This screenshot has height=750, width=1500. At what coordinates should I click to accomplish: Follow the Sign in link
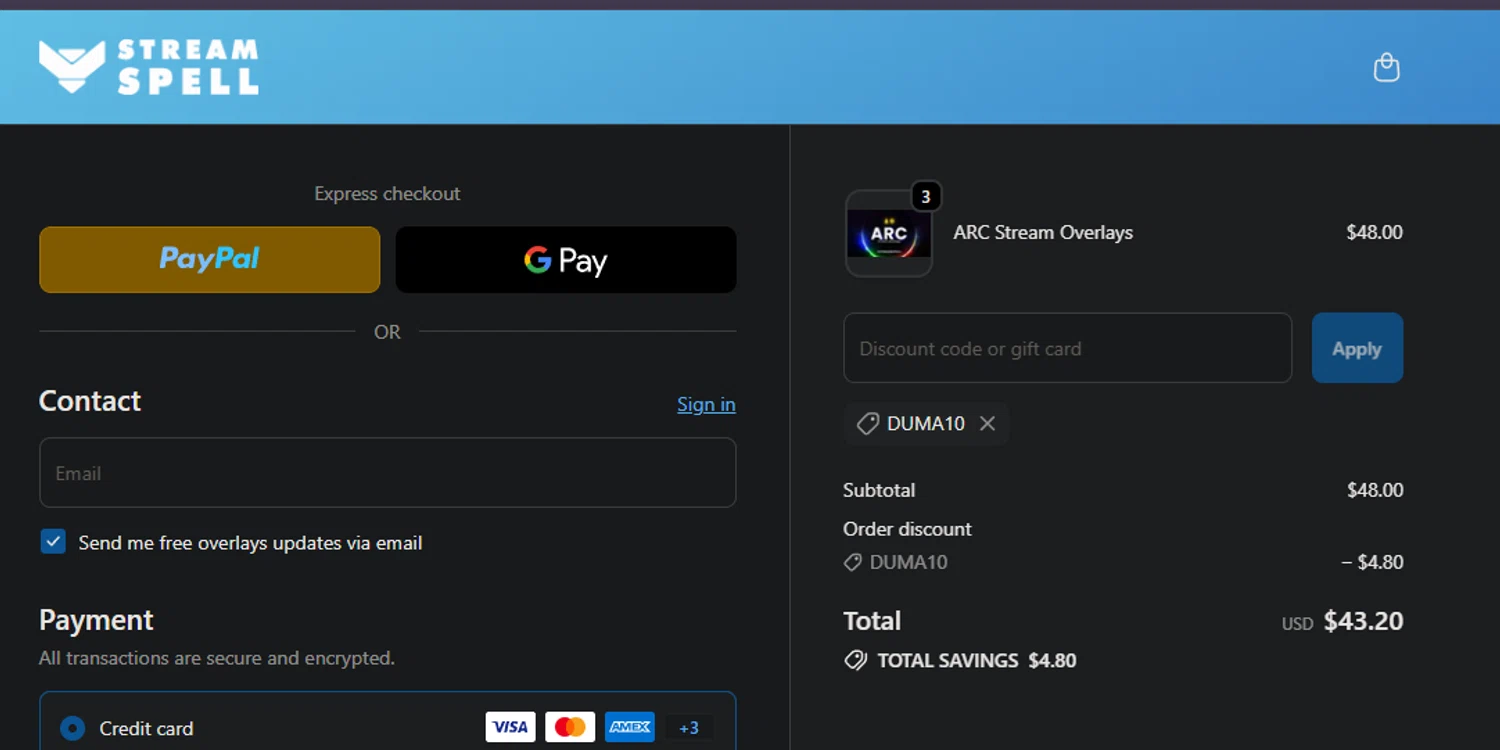pyautogui.click(x=706, y=404)
